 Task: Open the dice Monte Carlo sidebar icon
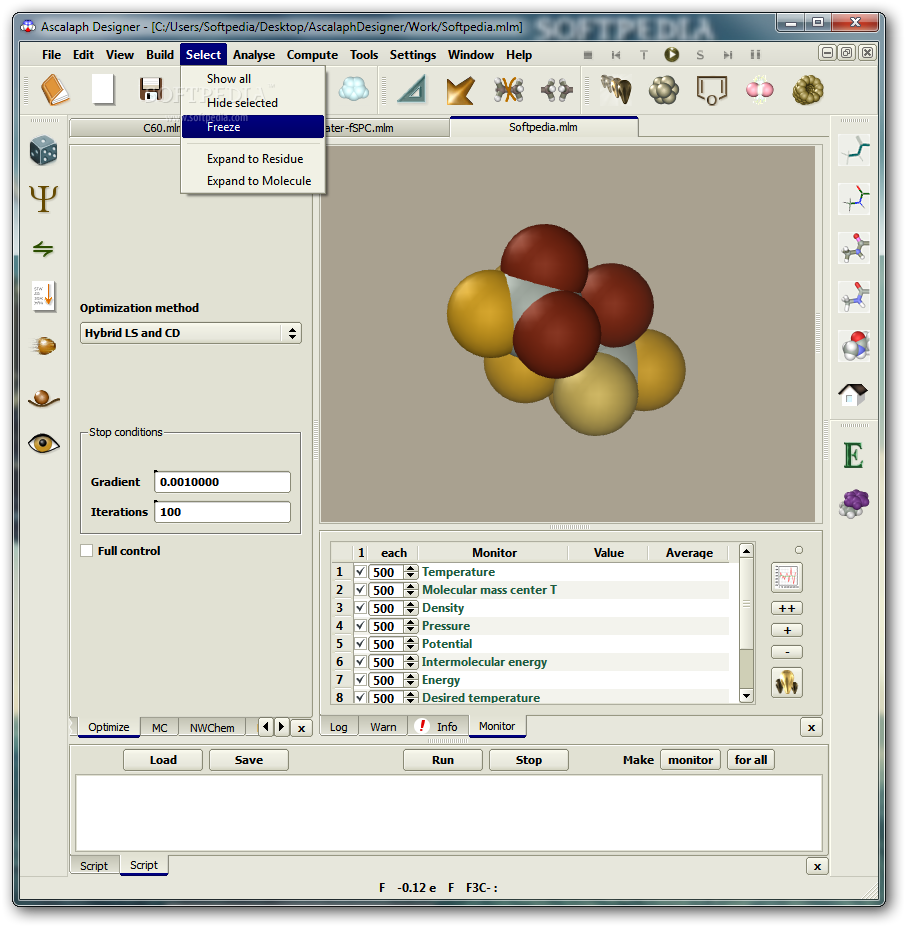pos(43,150)
